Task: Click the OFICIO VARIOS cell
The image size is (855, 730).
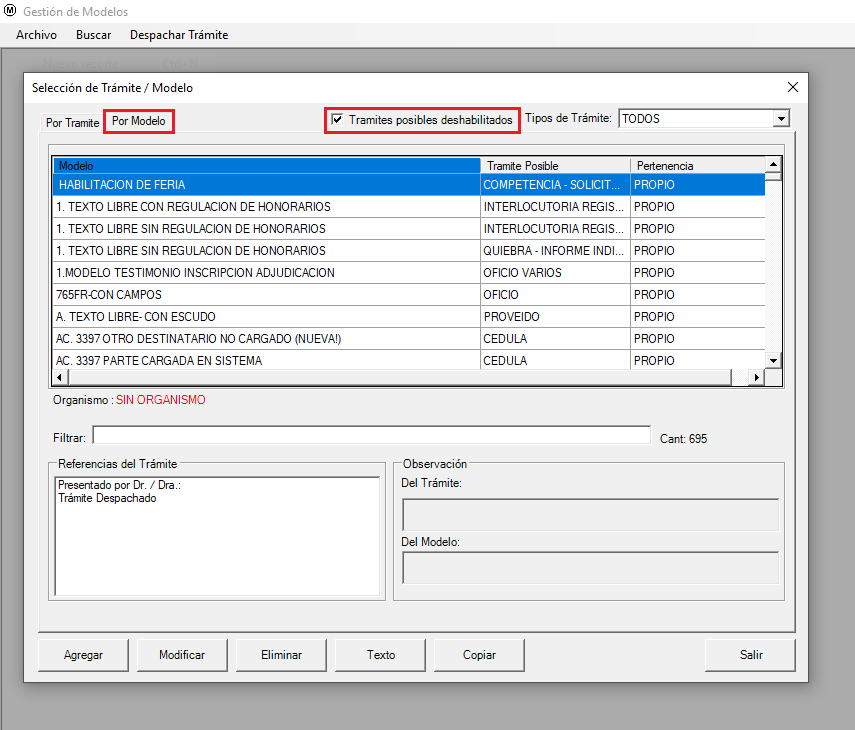Action: coord(555,273)
